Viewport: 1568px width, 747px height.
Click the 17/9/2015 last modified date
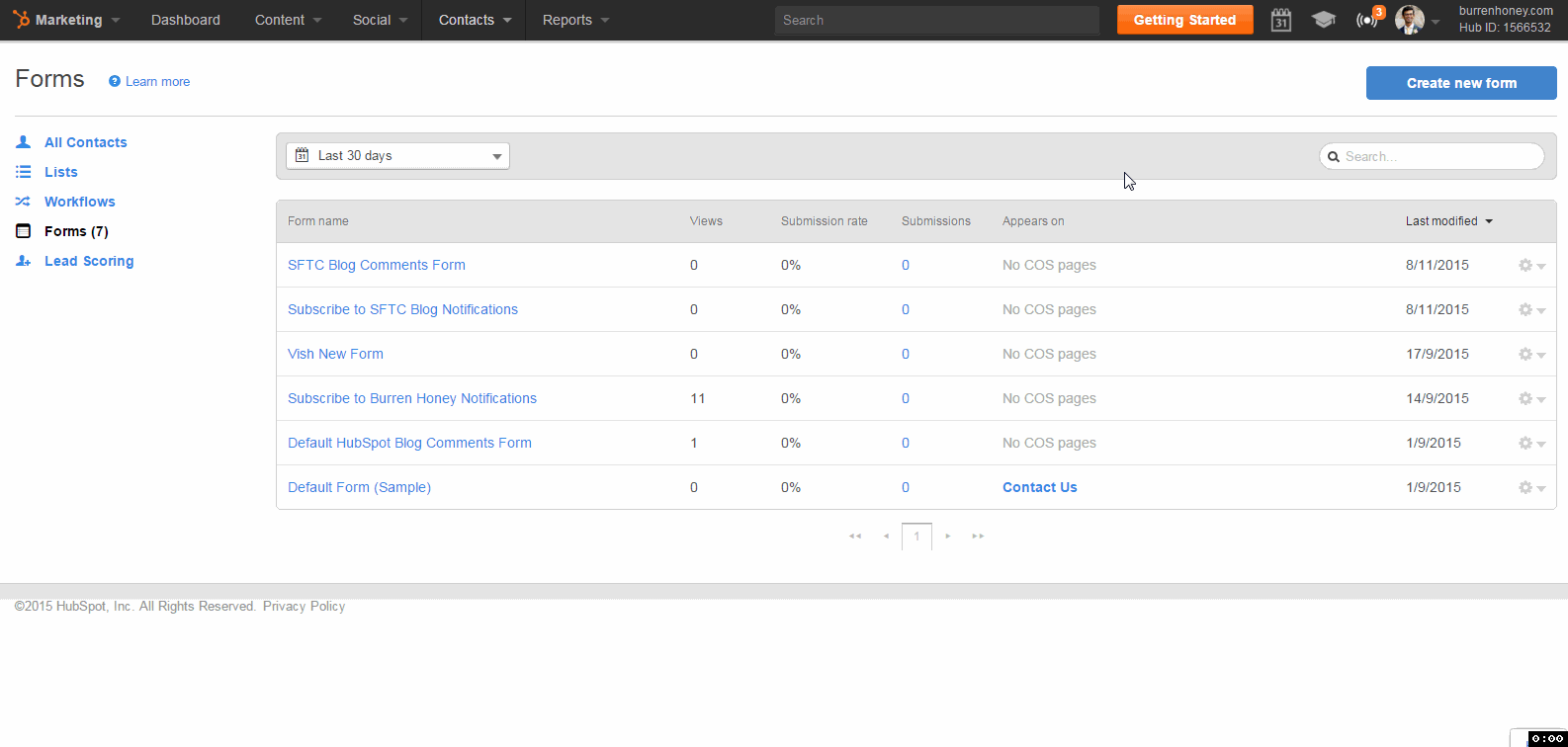[x=1437, y=354]
